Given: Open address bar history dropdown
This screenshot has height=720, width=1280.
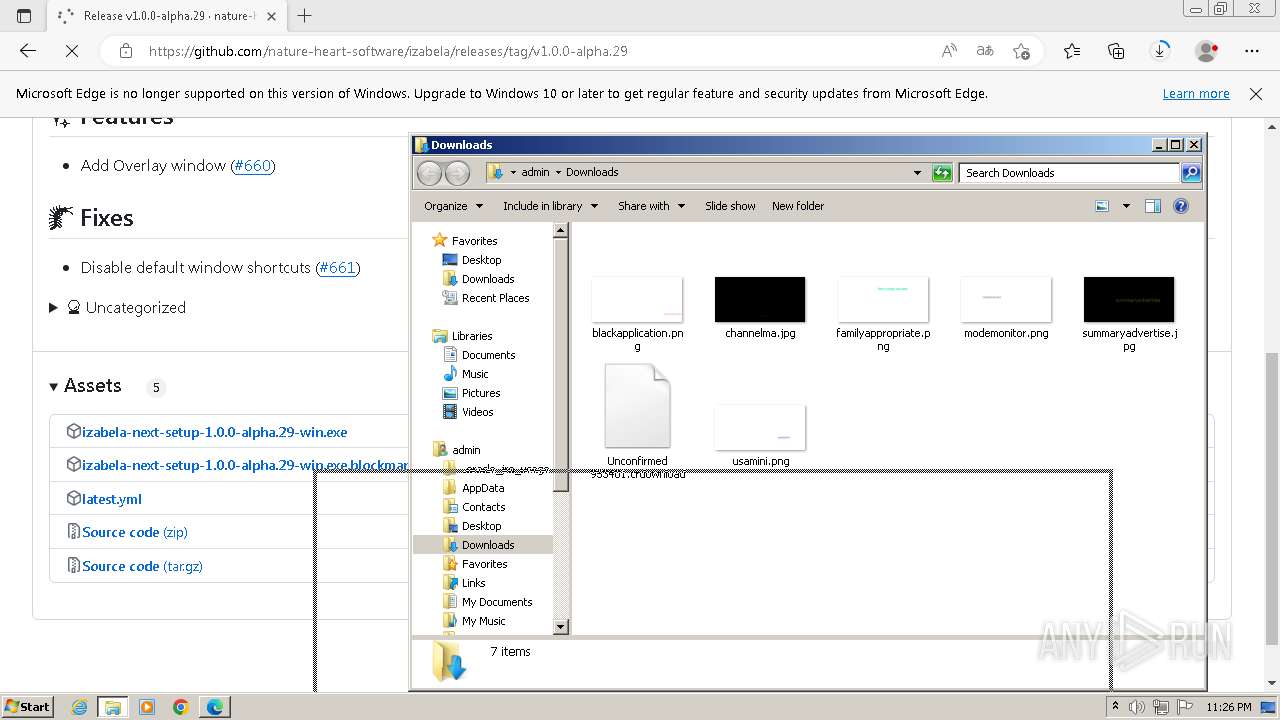Looking at the screenshot, I should (917, 172).
